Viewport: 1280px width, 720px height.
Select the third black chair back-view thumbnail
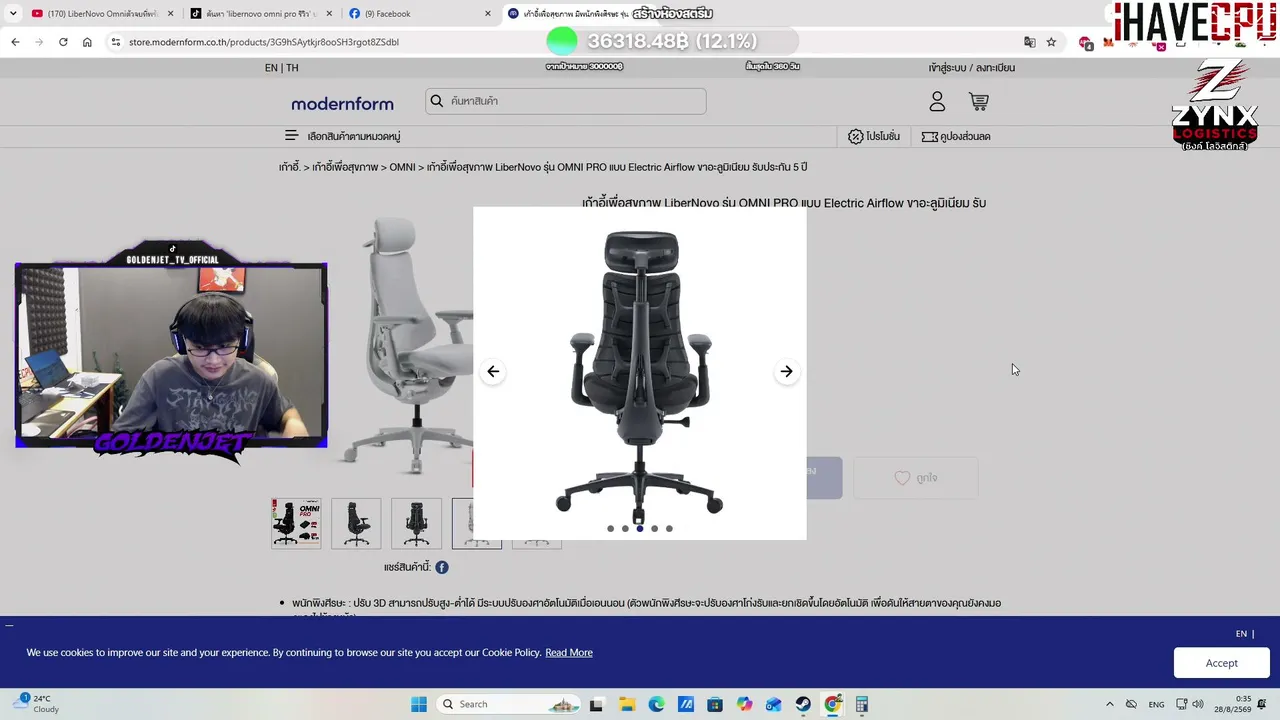[x=416, y=523]
